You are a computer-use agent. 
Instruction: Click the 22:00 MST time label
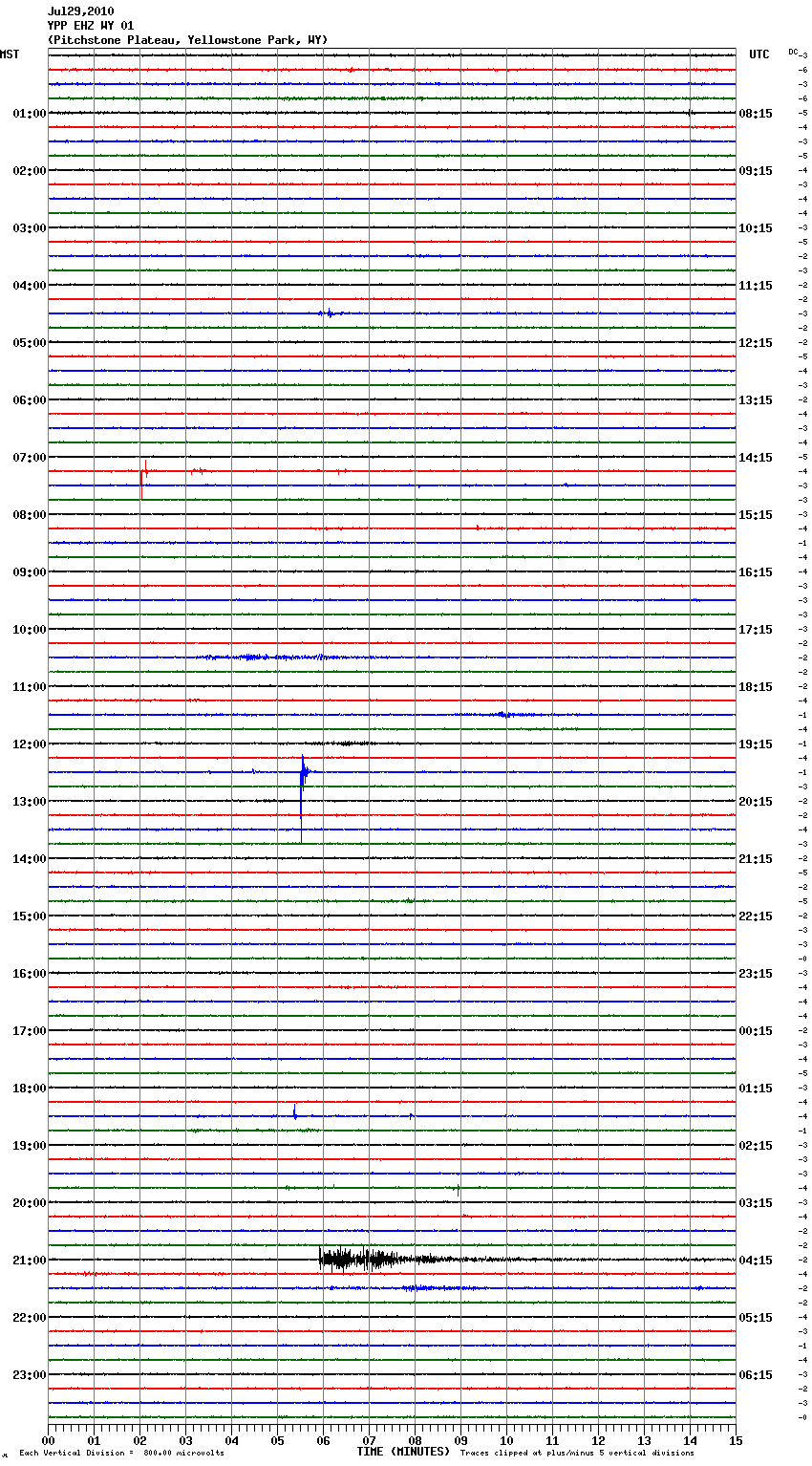coord(30,1318)
